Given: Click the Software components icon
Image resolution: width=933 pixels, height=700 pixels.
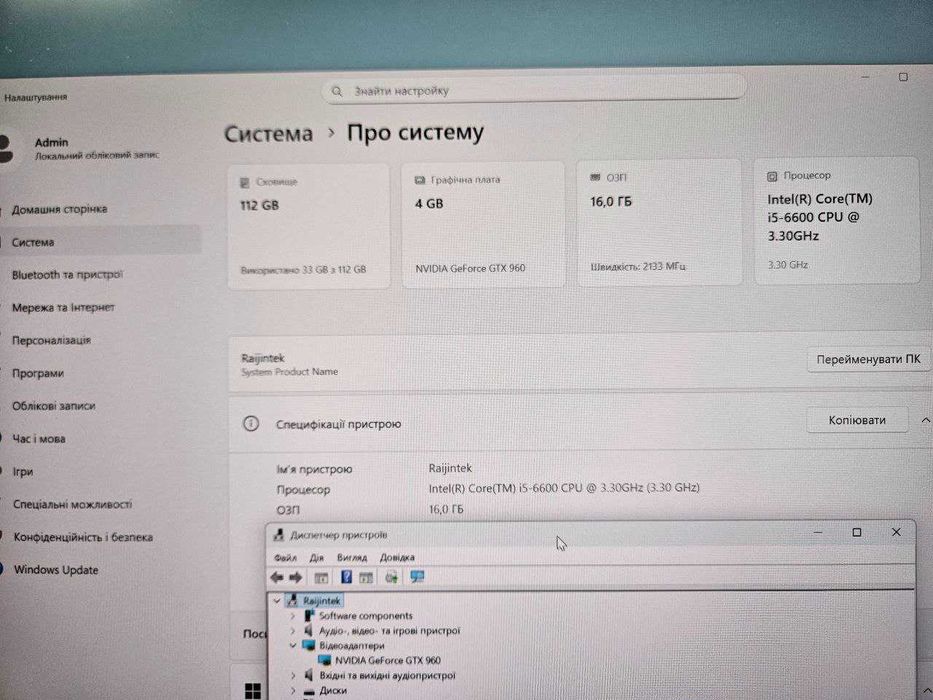Looking at the screenshot, I should pos(308,615).
